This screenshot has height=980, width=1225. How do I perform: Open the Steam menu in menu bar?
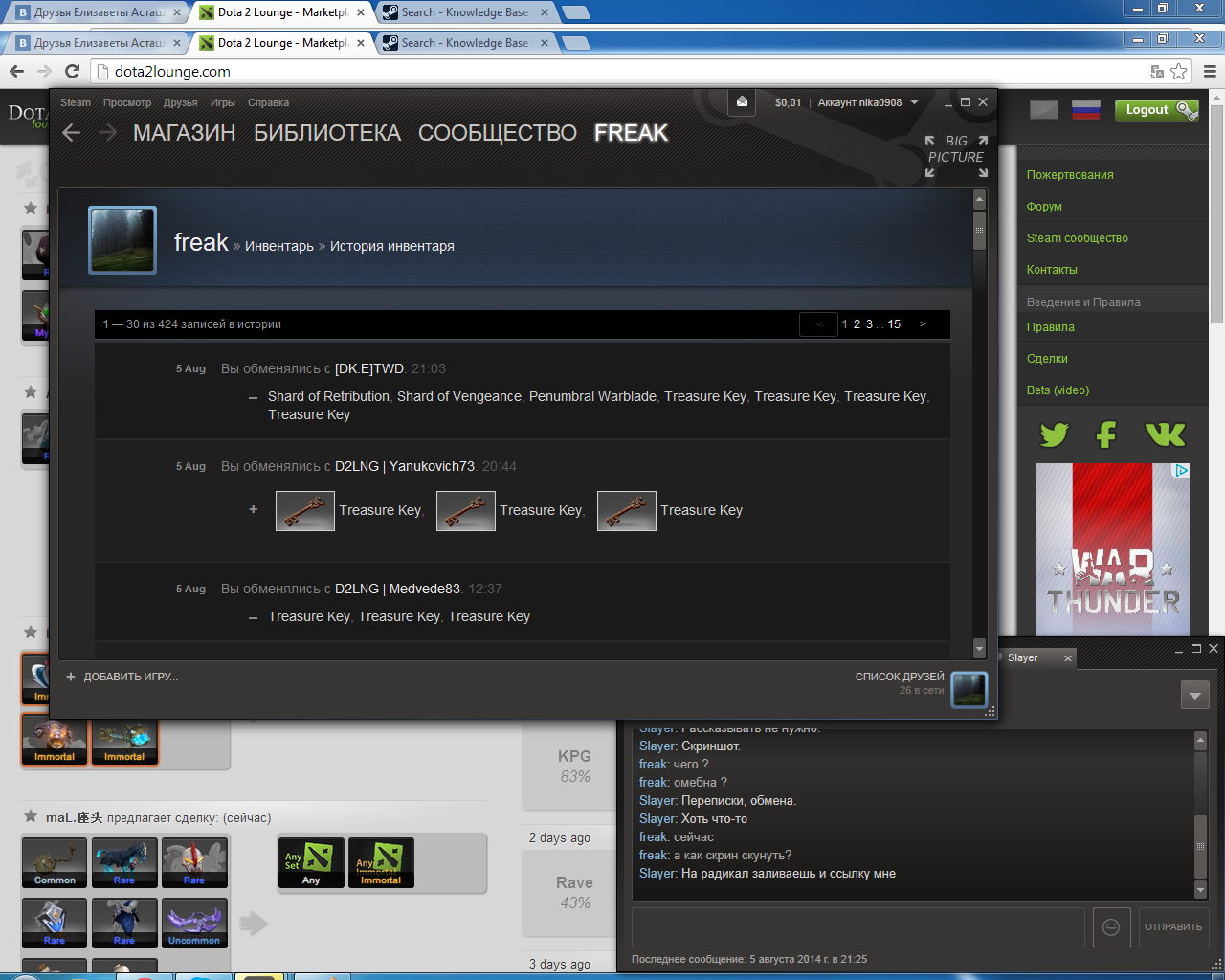click(x=76, y=102)
